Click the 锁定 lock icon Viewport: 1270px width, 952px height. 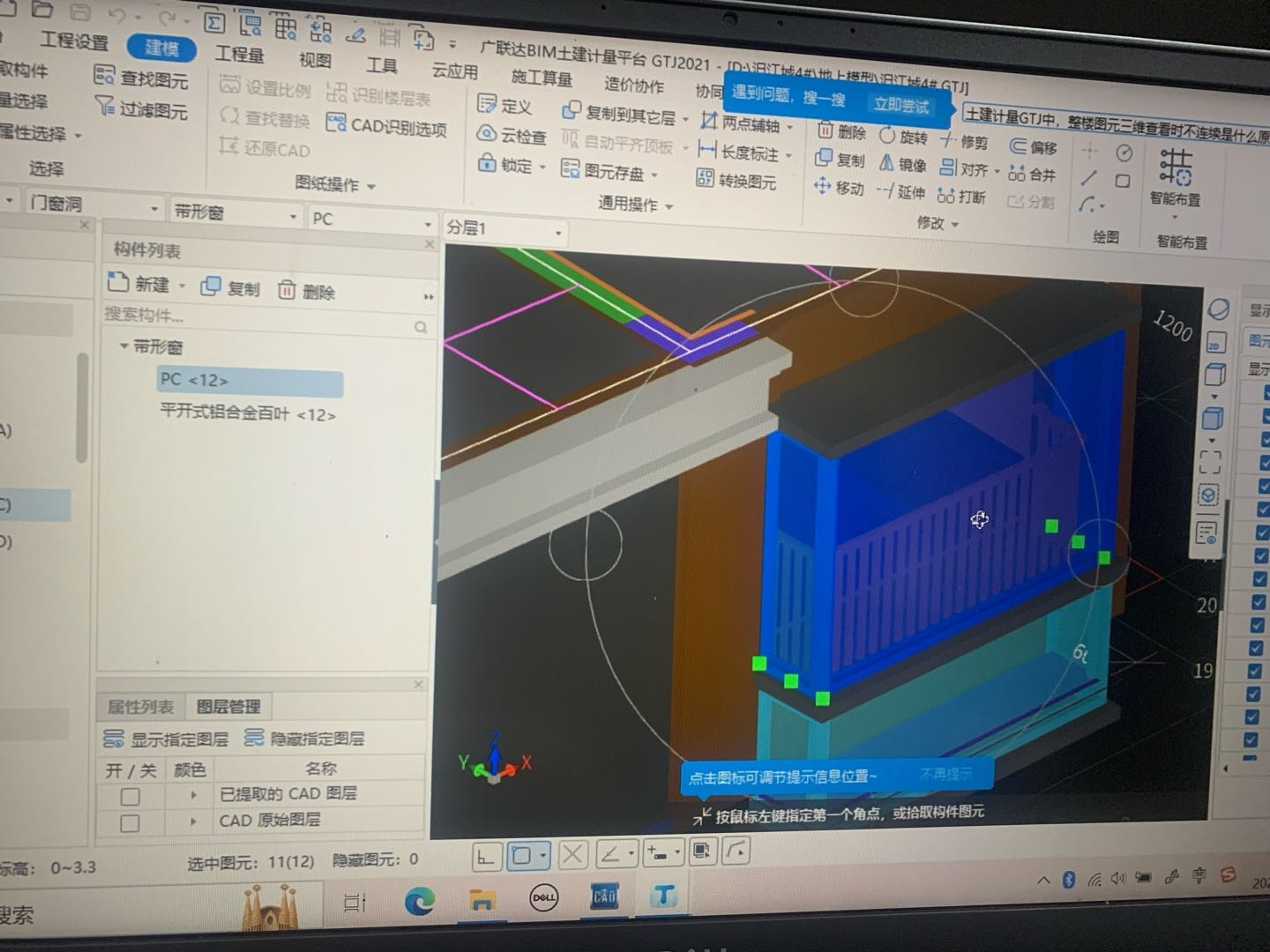click(487, 163)
